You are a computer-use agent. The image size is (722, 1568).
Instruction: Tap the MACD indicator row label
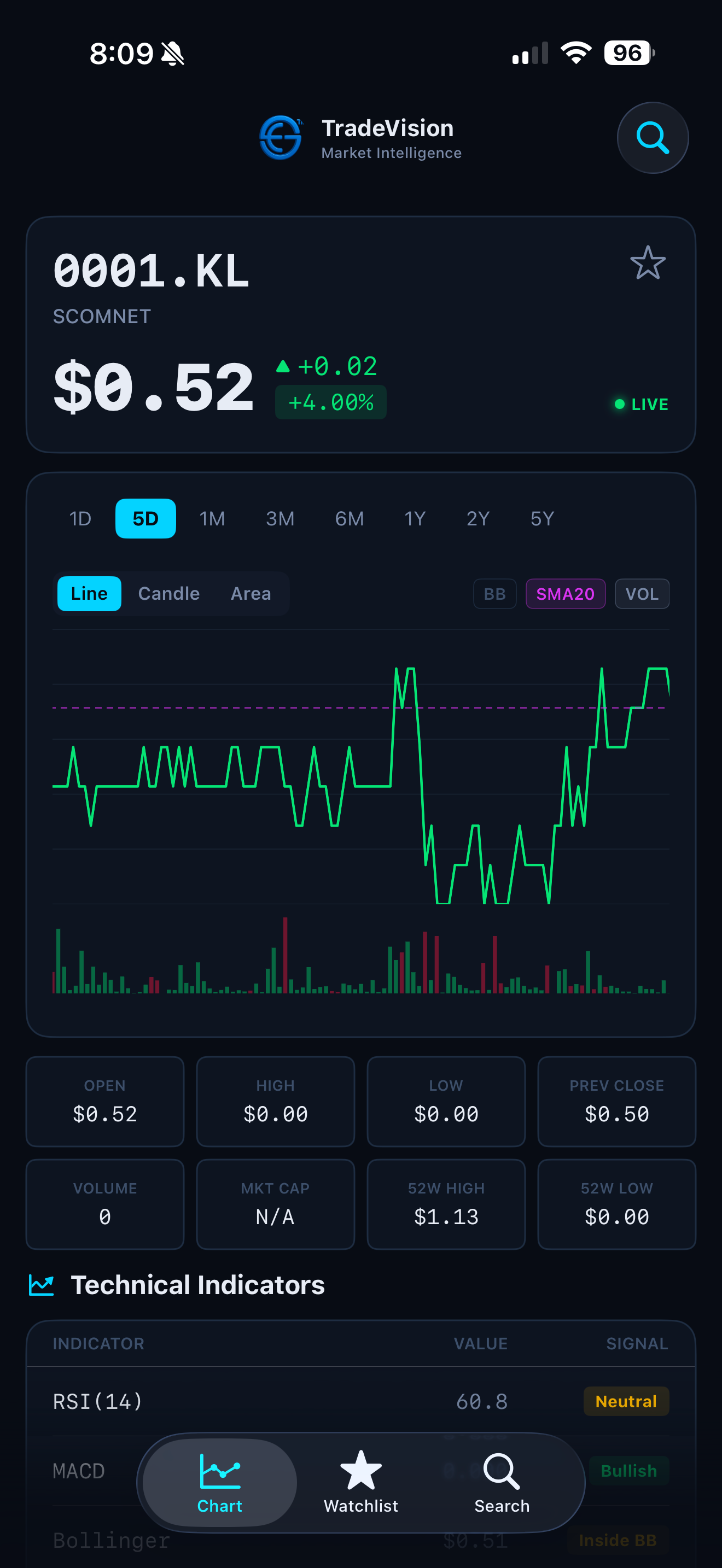click(x=79, y=1471)
